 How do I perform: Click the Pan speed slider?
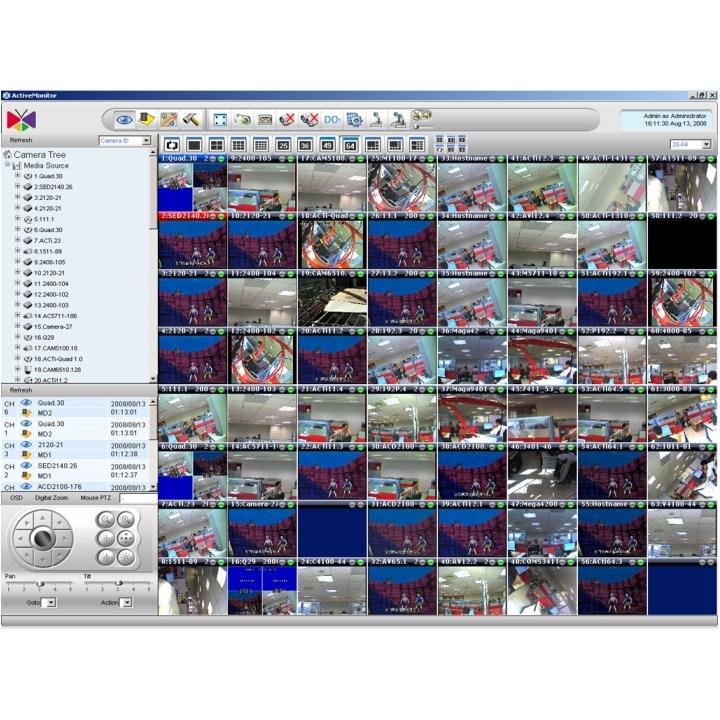click(x=40, y=583)
